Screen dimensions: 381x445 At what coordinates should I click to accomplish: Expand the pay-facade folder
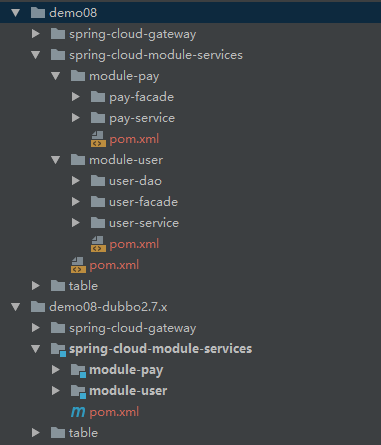tap(76, 97)
